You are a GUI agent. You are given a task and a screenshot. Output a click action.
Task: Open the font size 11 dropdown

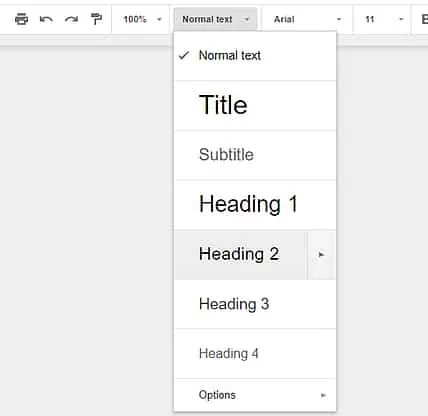click(383, 19)
